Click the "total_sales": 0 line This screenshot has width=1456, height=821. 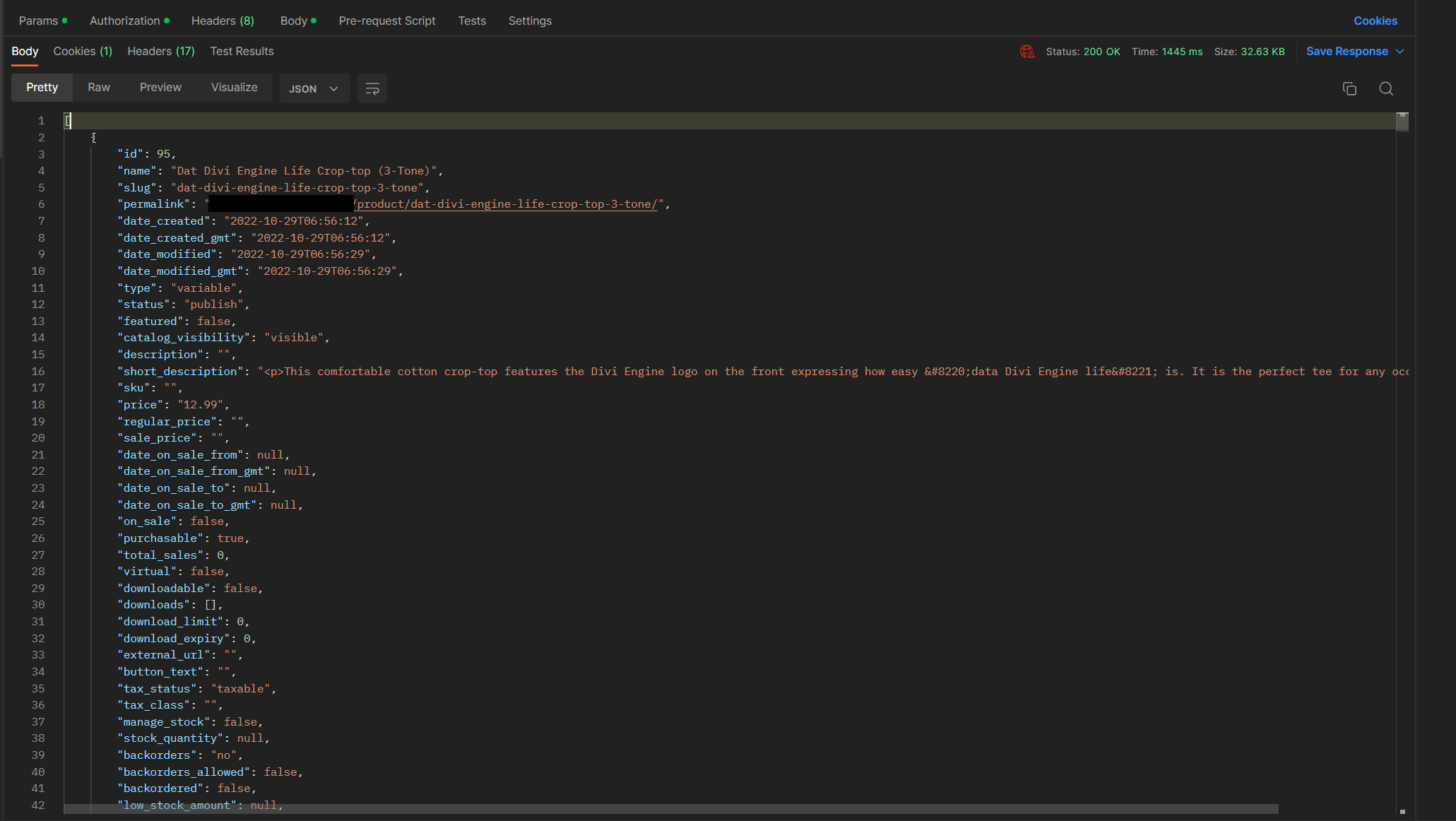[173, 555]
